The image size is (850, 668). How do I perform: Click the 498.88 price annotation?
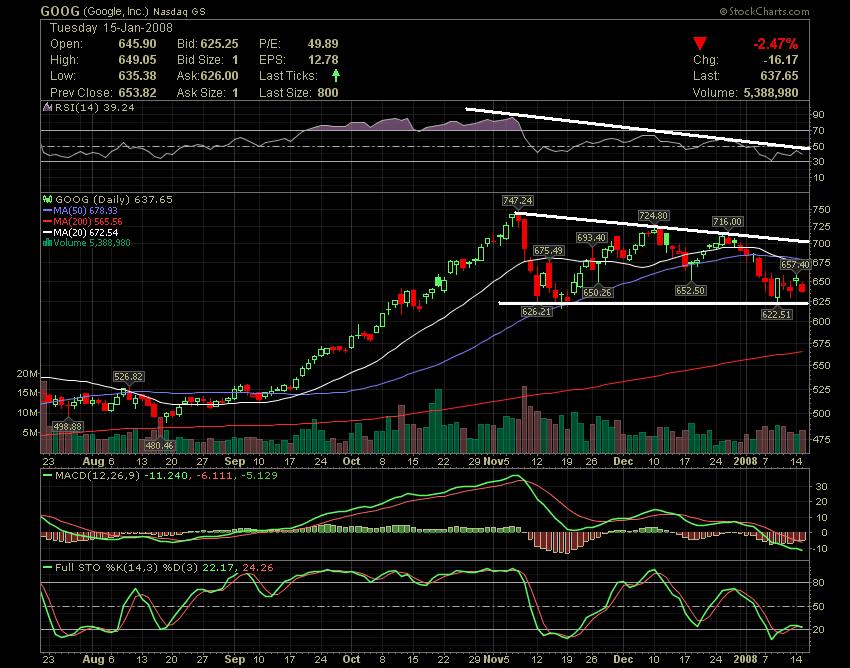click(68, 427)
